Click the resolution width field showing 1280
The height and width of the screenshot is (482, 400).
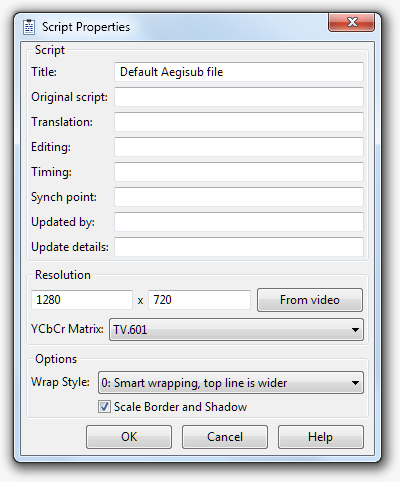click(82, 300)
